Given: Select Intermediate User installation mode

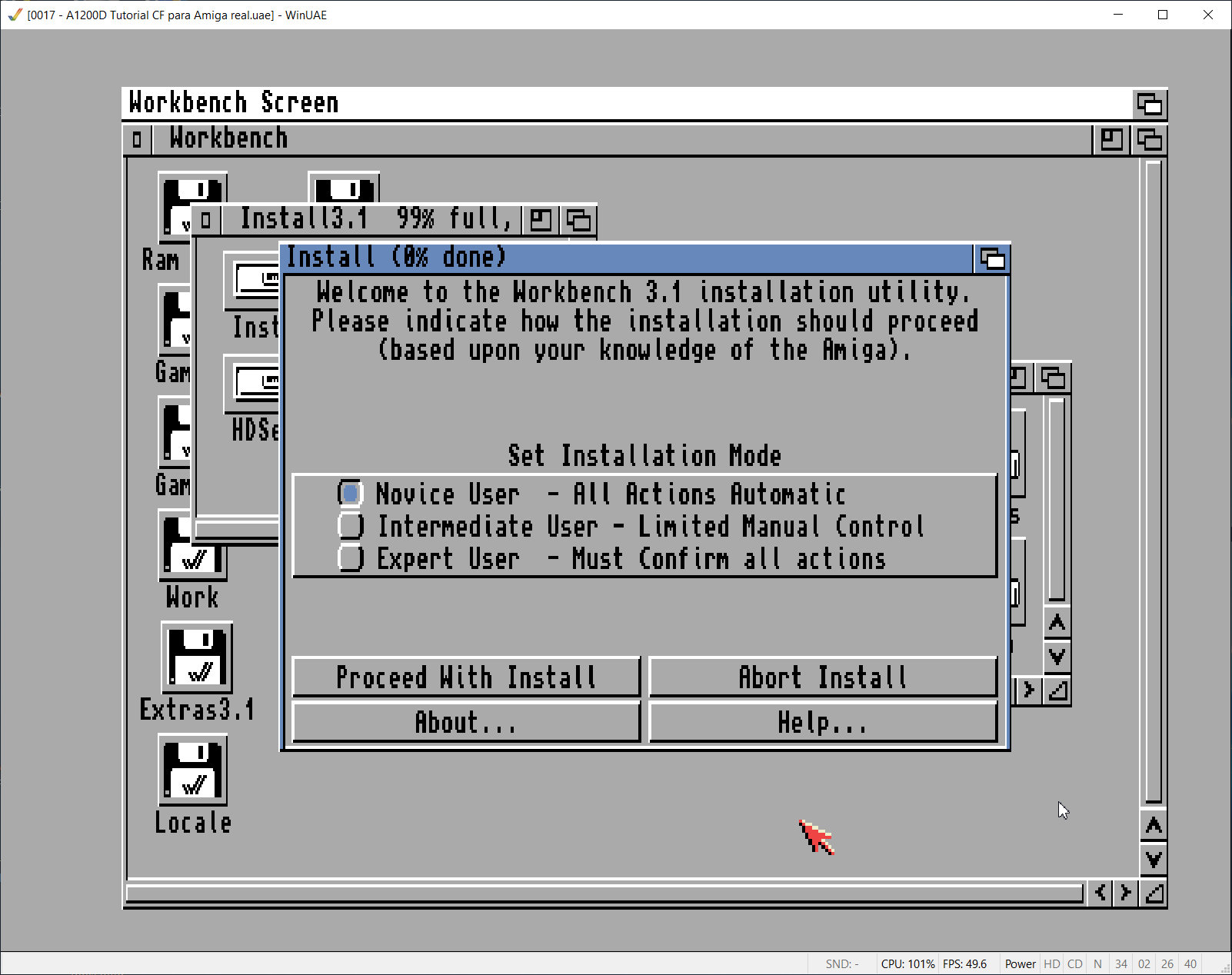Looking at the screenshot, I should tap(350, 526).
